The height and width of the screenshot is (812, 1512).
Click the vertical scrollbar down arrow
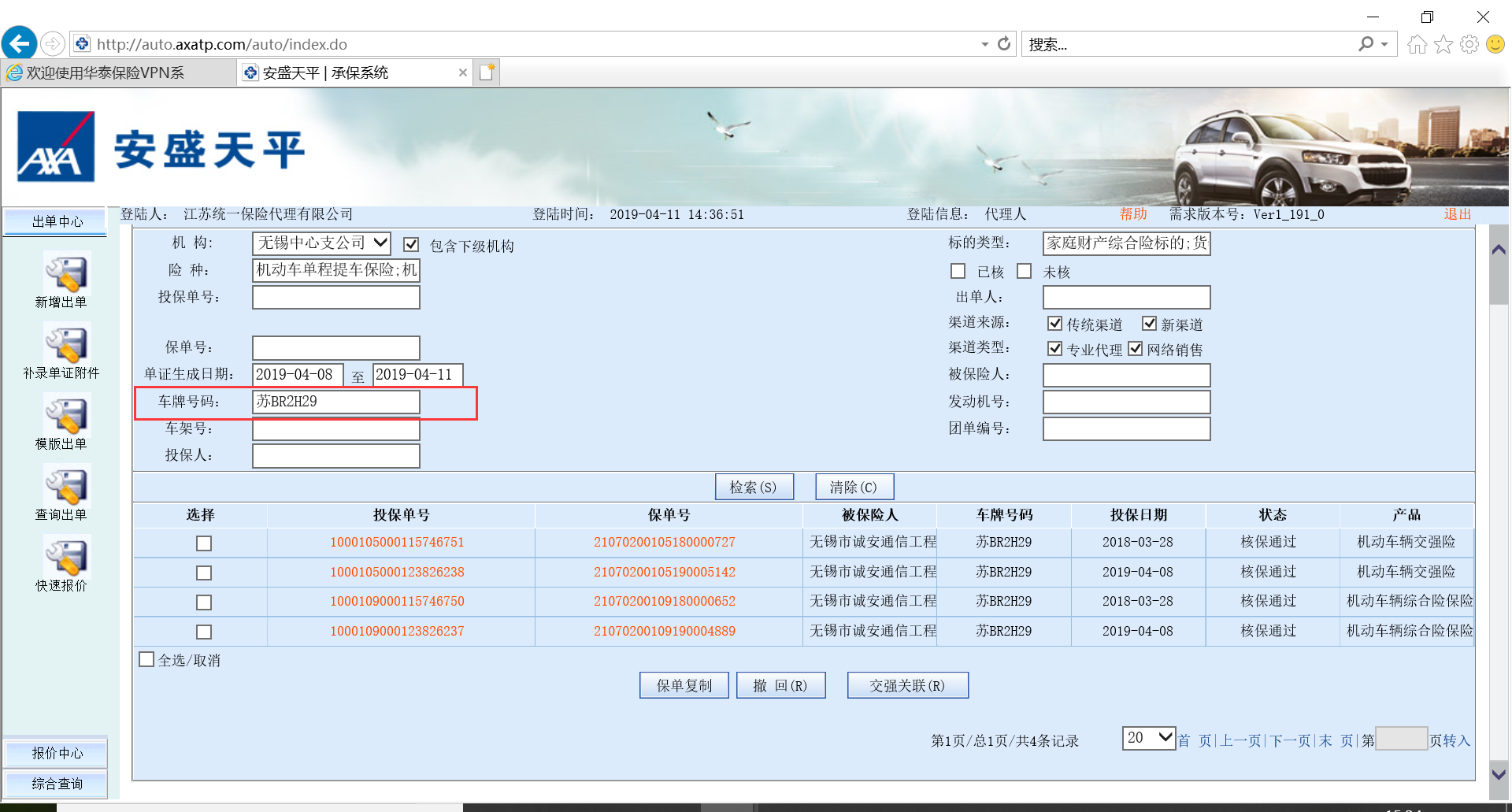1499,773
